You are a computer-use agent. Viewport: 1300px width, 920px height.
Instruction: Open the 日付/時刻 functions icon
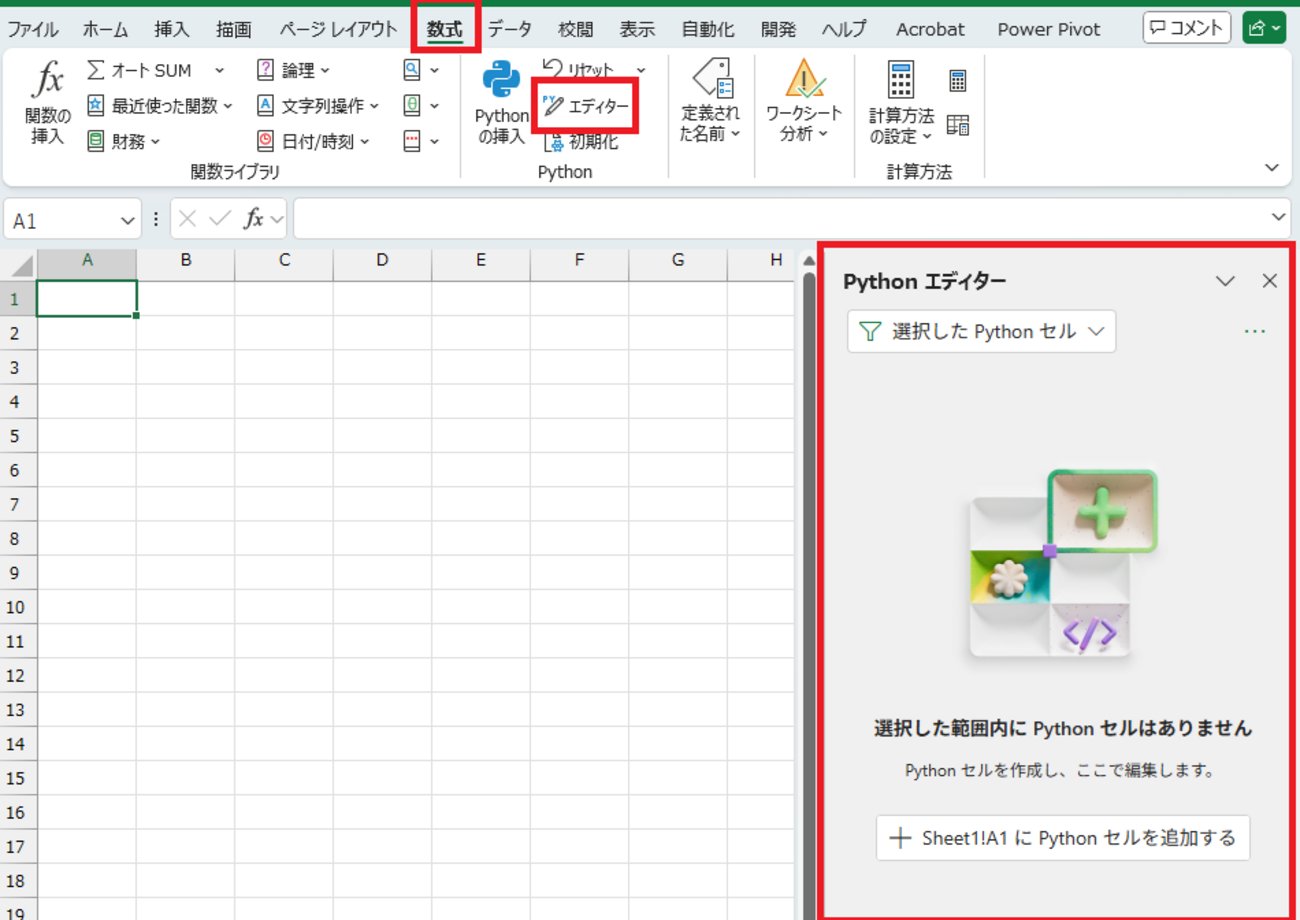(x=265, y=141)
